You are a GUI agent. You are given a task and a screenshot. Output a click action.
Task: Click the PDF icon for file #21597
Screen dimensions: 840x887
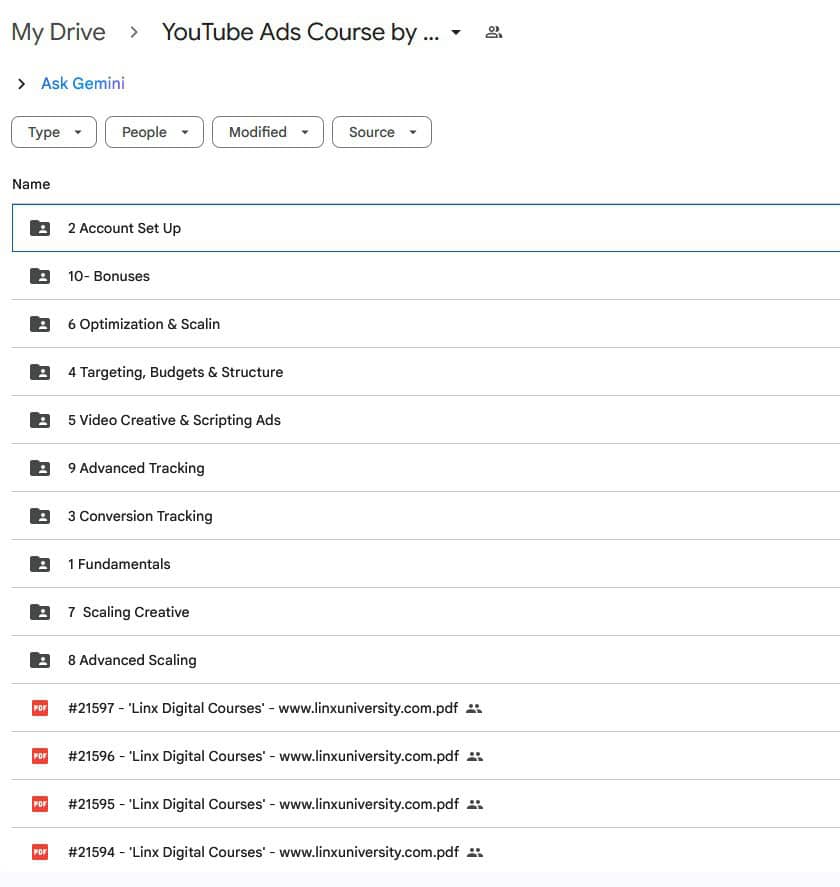[x=38, y=707]
